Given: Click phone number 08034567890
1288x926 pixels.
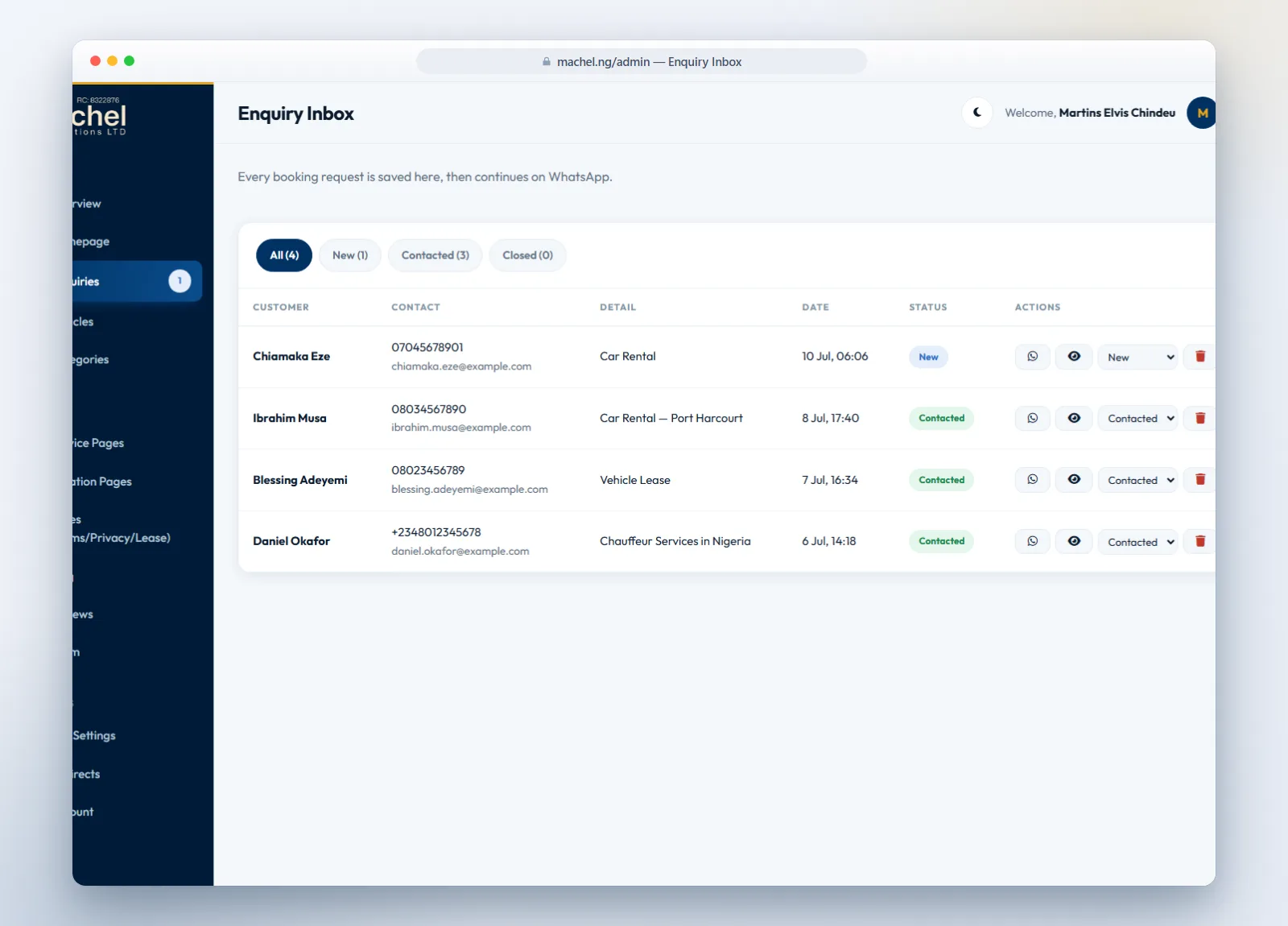Looking at the screenshot, I should pyautogui.click(x=429, y=409).
